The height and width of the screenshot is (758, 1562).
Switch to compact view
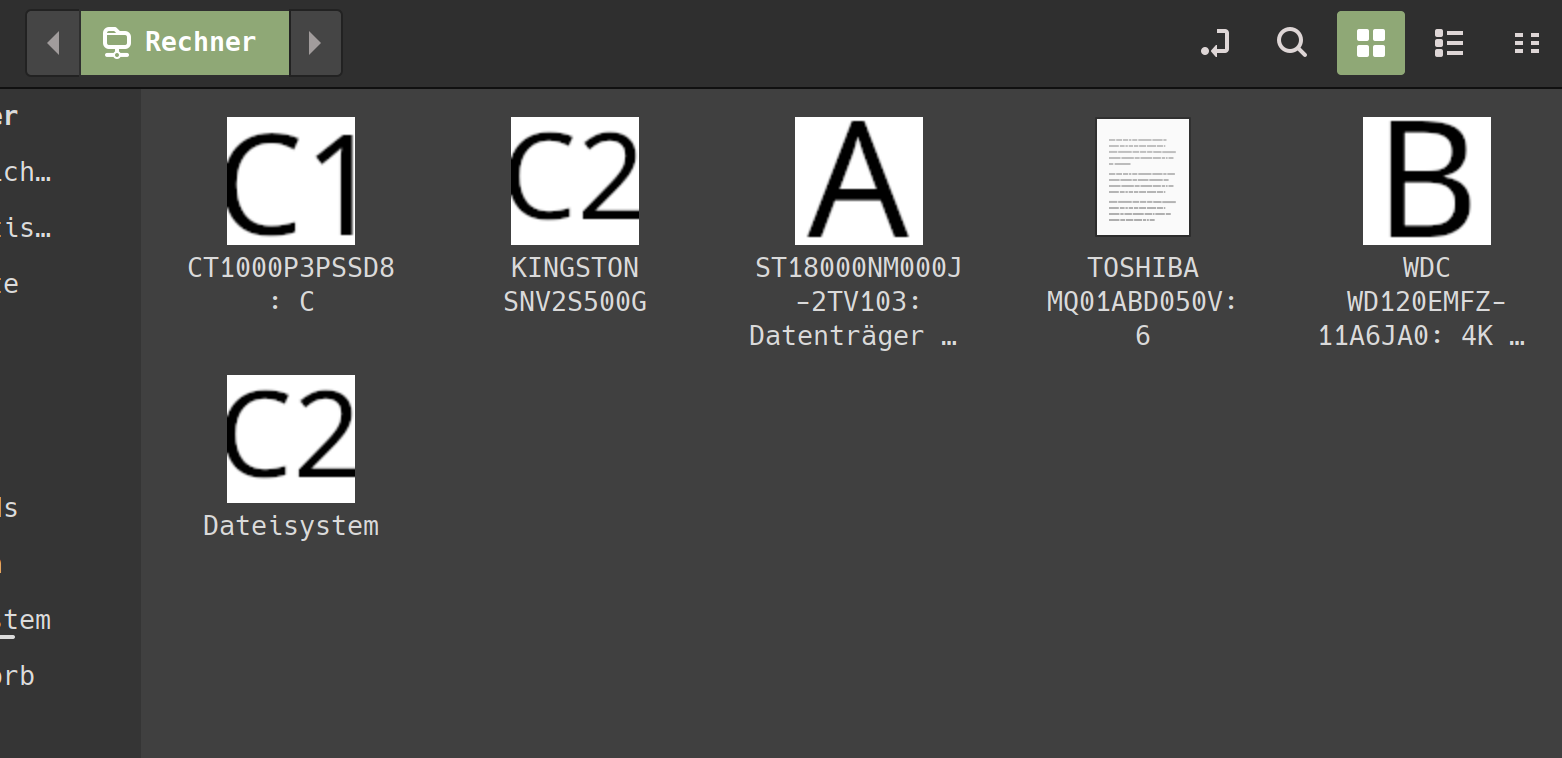pos(1526,43)
